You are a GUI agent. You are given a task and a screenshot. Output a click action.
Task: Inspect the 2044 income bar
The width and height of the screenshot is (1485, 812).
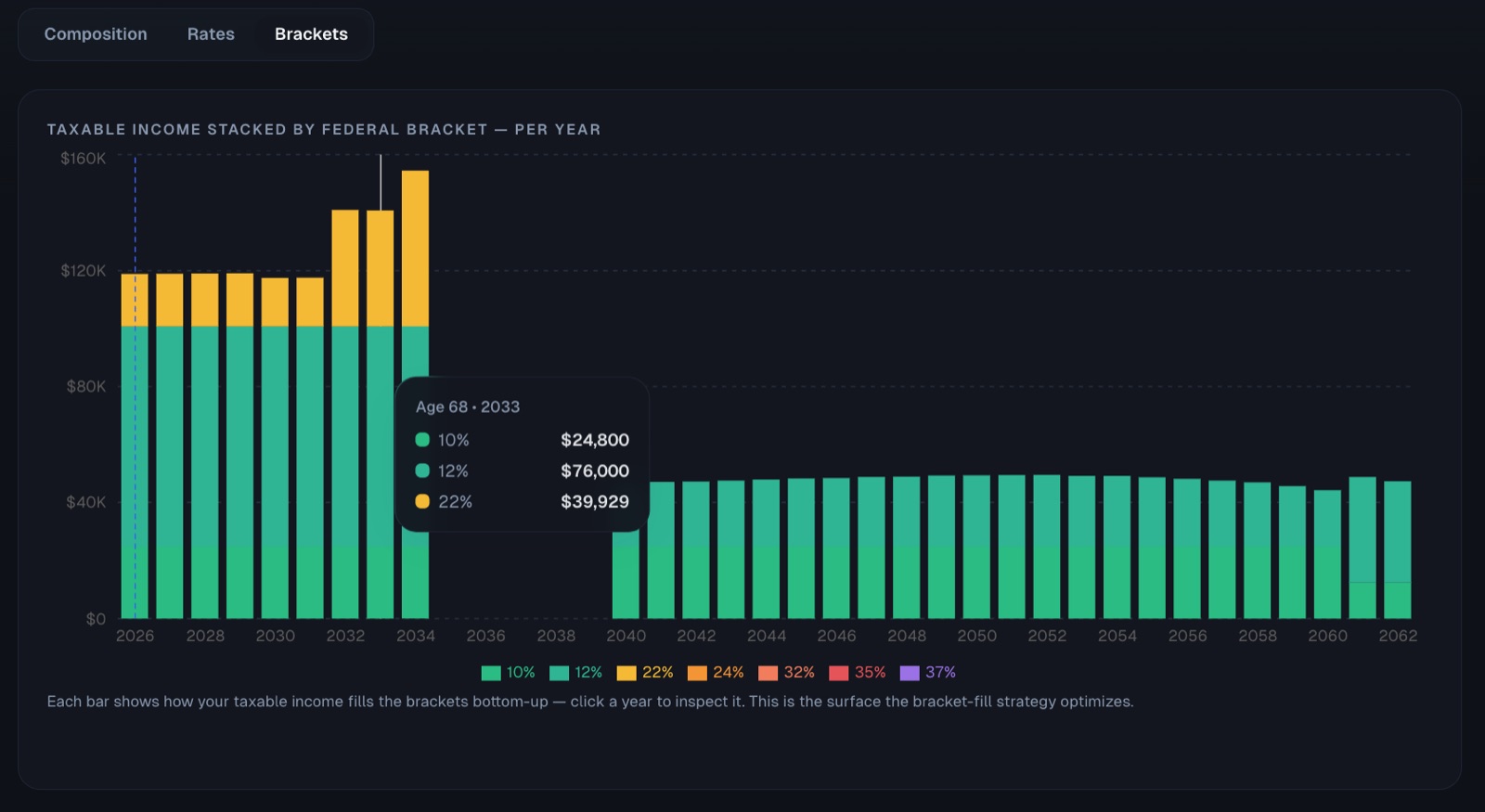(x=766, y=549)
